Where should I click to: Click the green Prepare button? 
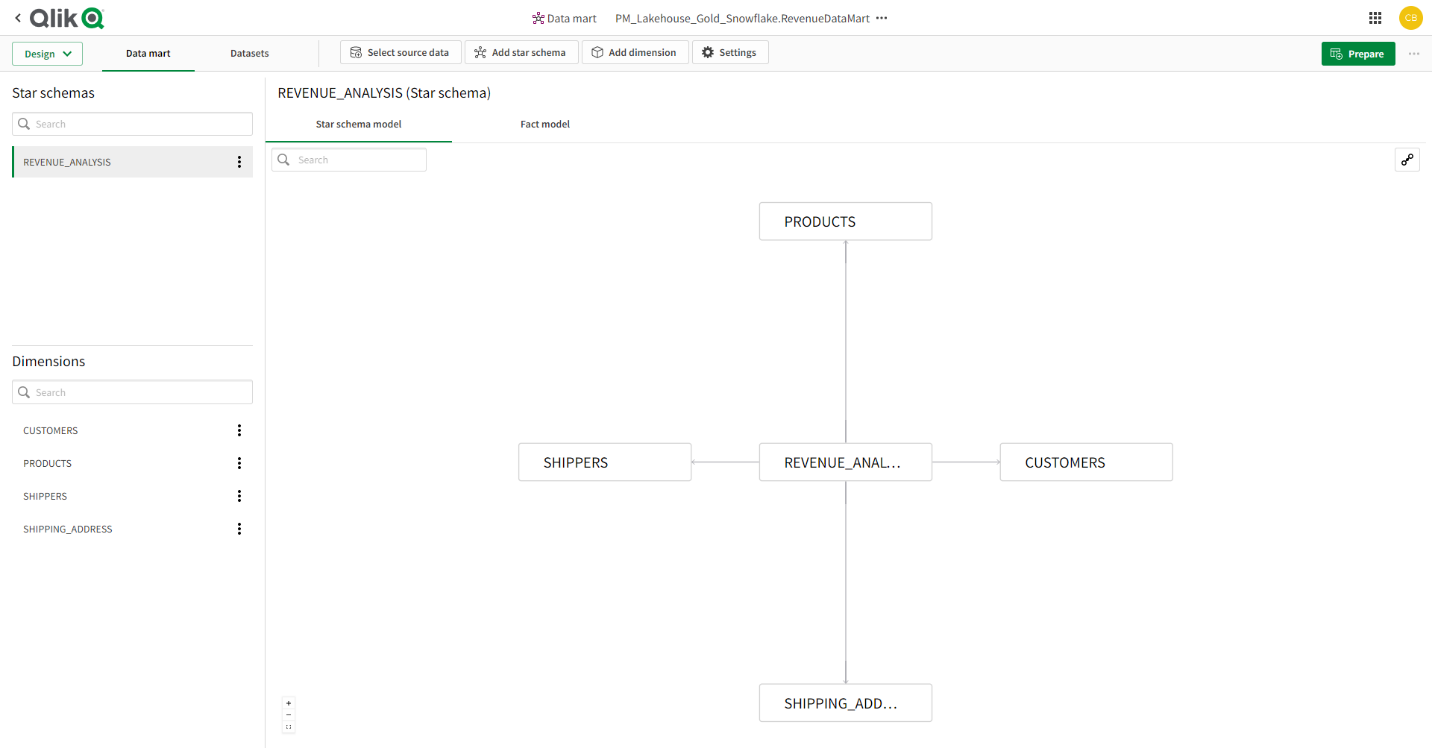(1357, 52)
